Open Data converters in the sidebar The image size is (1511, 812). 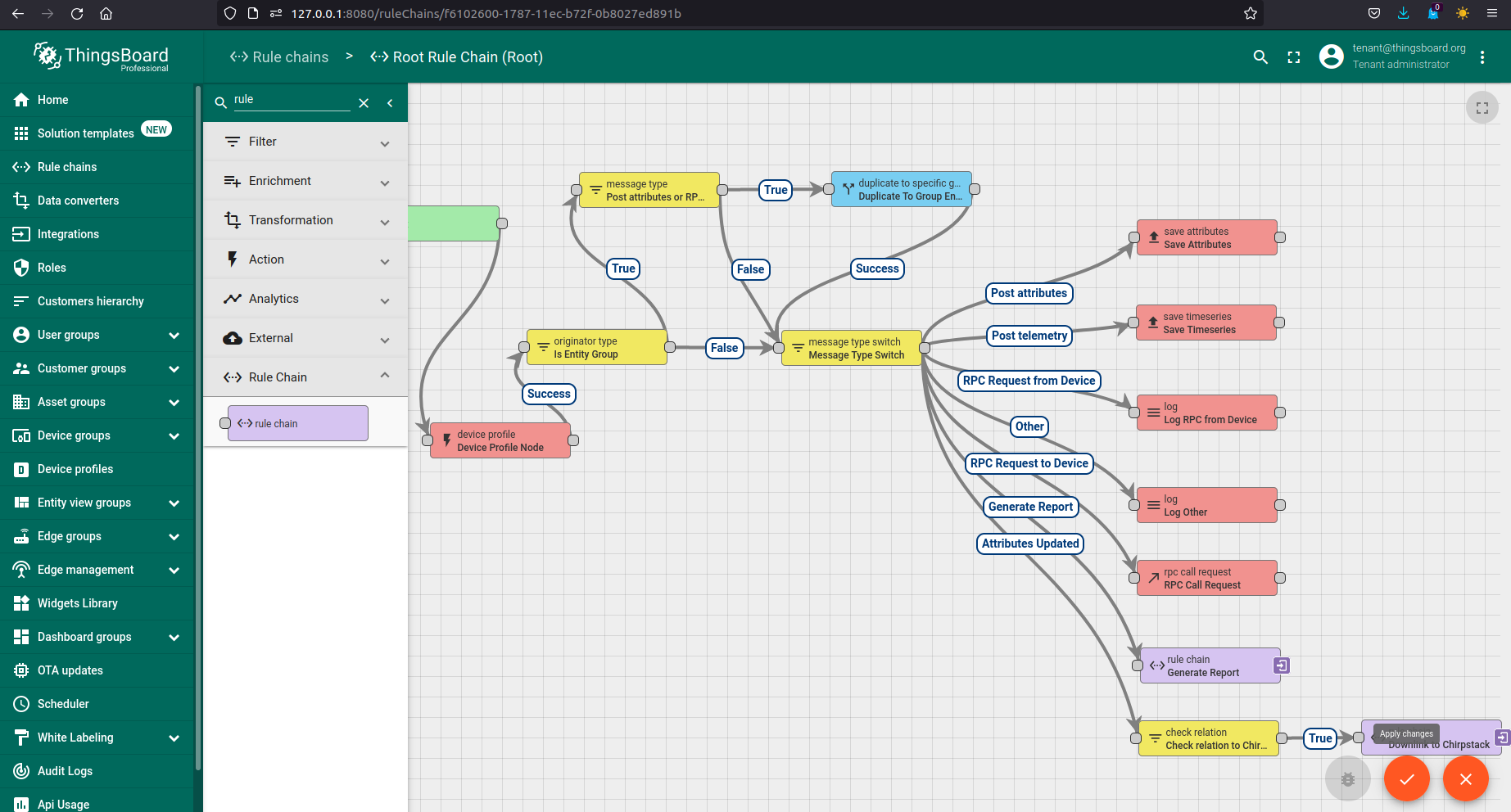97,201
